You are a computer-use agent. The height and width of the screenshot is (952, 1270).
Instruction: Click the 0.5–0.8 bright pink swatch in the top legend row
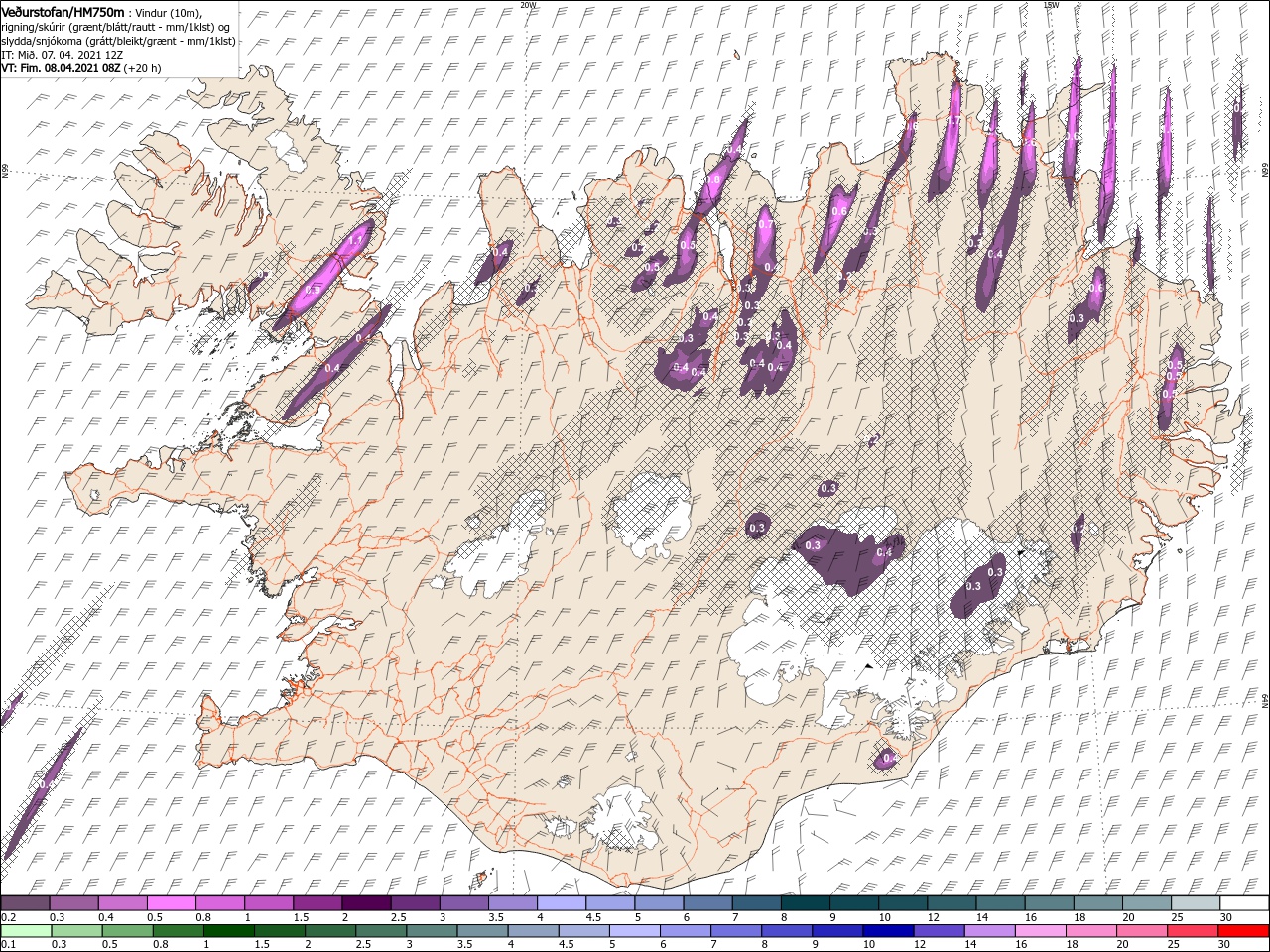coord(172,903)
